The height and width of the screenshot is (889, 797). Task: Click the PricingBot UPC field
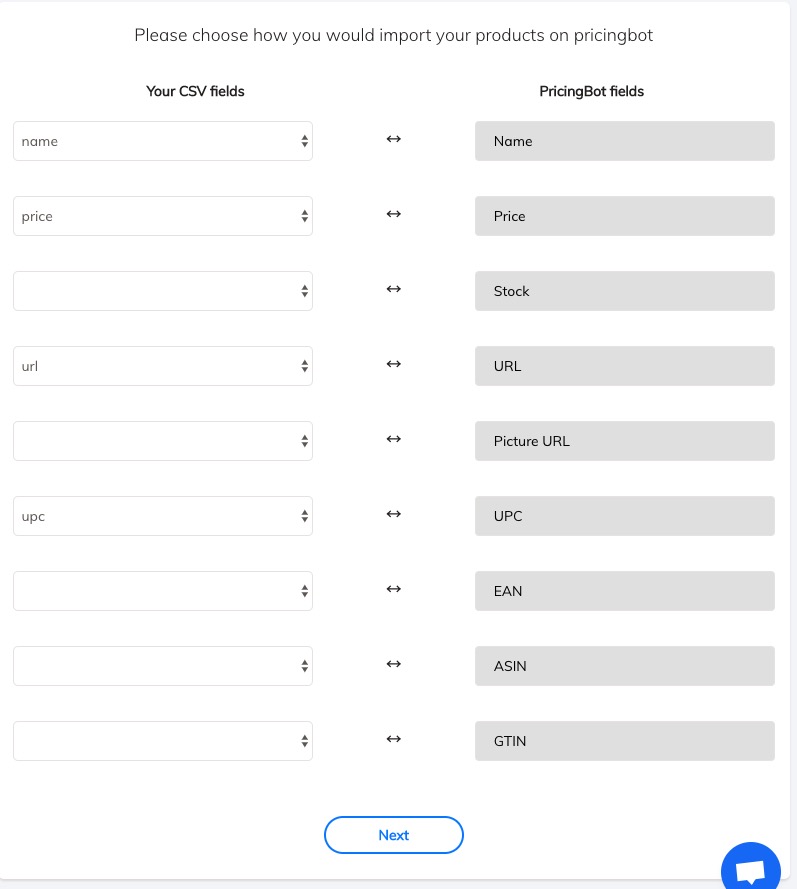coord(624,516)
